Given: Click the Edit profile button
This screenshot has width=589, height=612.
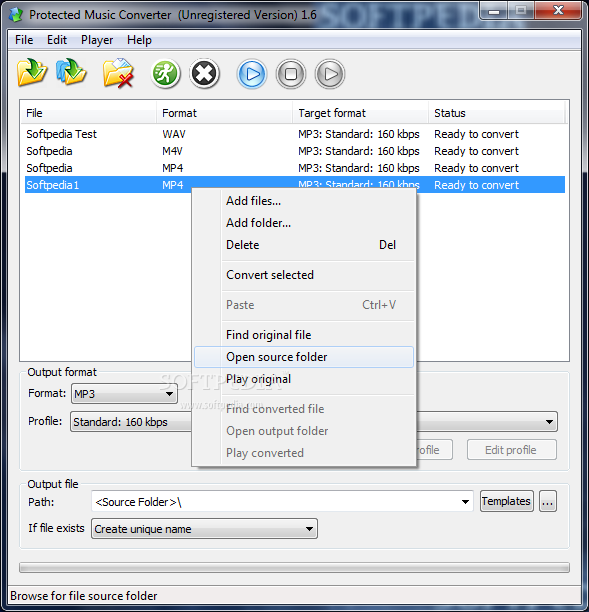Looking at the screenshot, I should pos(511,450).
